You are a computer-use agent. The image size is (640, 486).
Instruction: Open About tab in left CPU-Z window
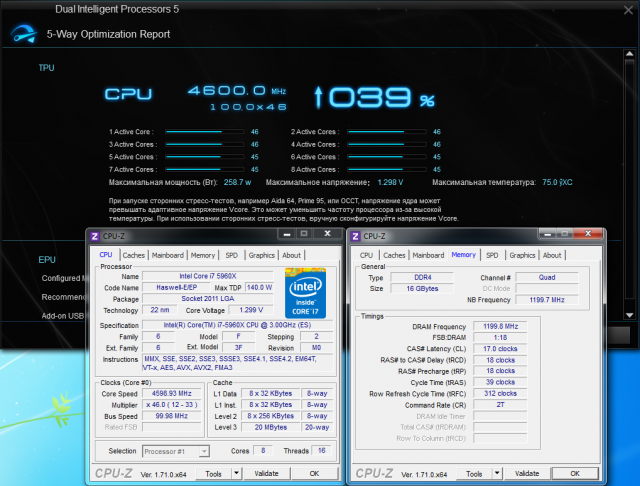291,255
